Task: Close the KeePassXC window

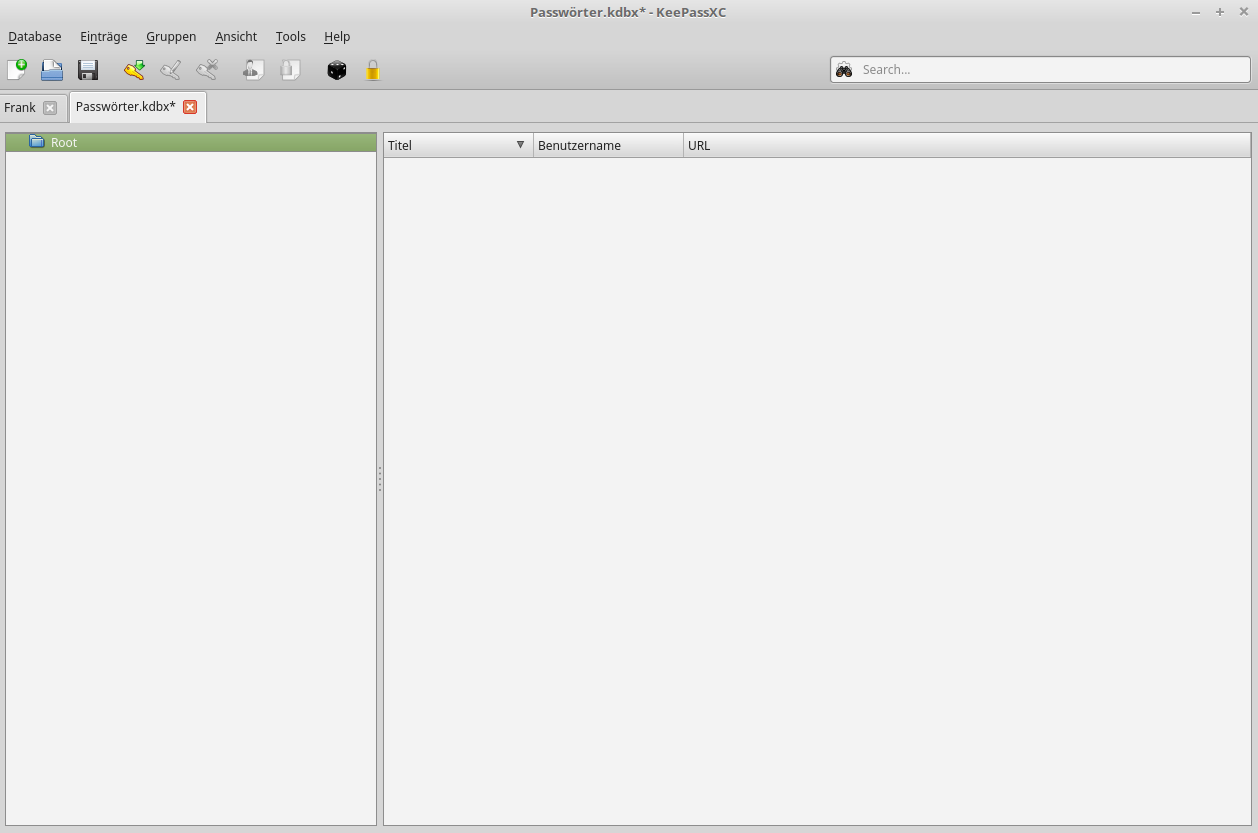Action: (x=1244, y=12)
